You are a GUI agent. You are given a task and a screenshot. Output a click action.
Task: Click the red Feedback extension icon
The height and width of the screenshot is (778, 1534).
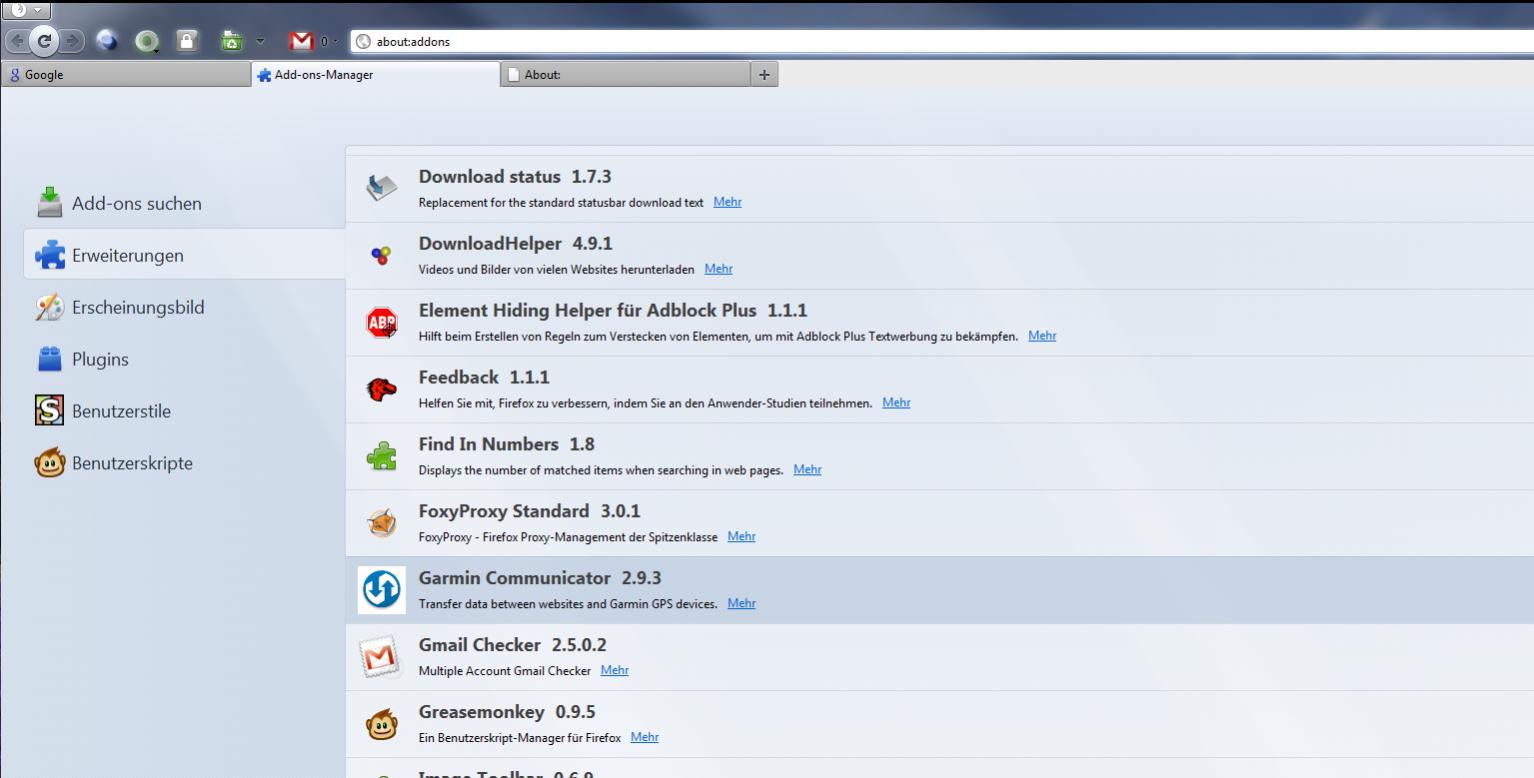point(382,389)
